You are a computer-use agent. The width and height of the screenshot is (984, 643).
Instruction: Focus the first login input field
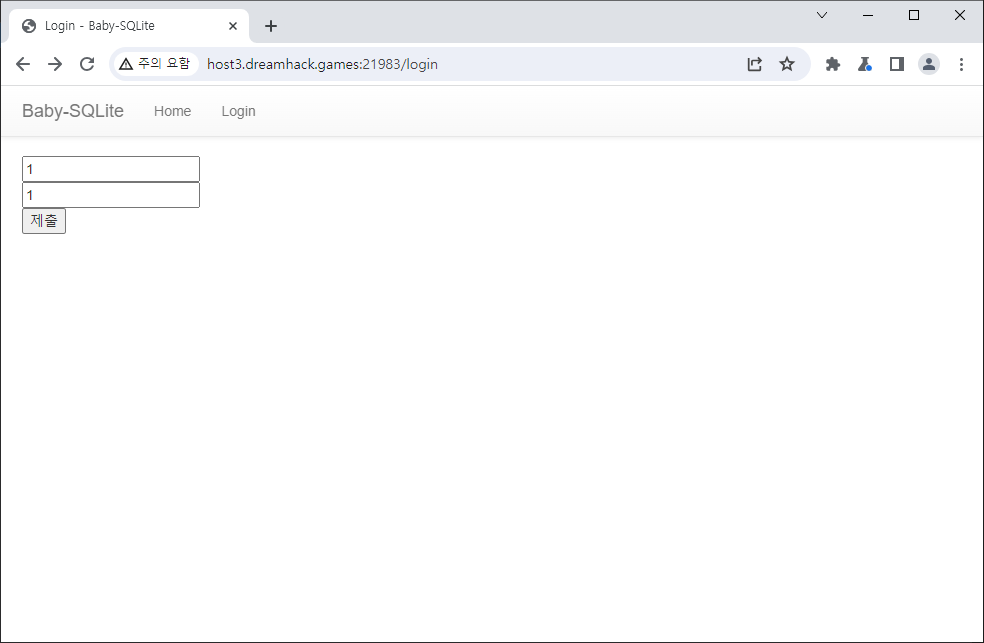pos(111,169)
